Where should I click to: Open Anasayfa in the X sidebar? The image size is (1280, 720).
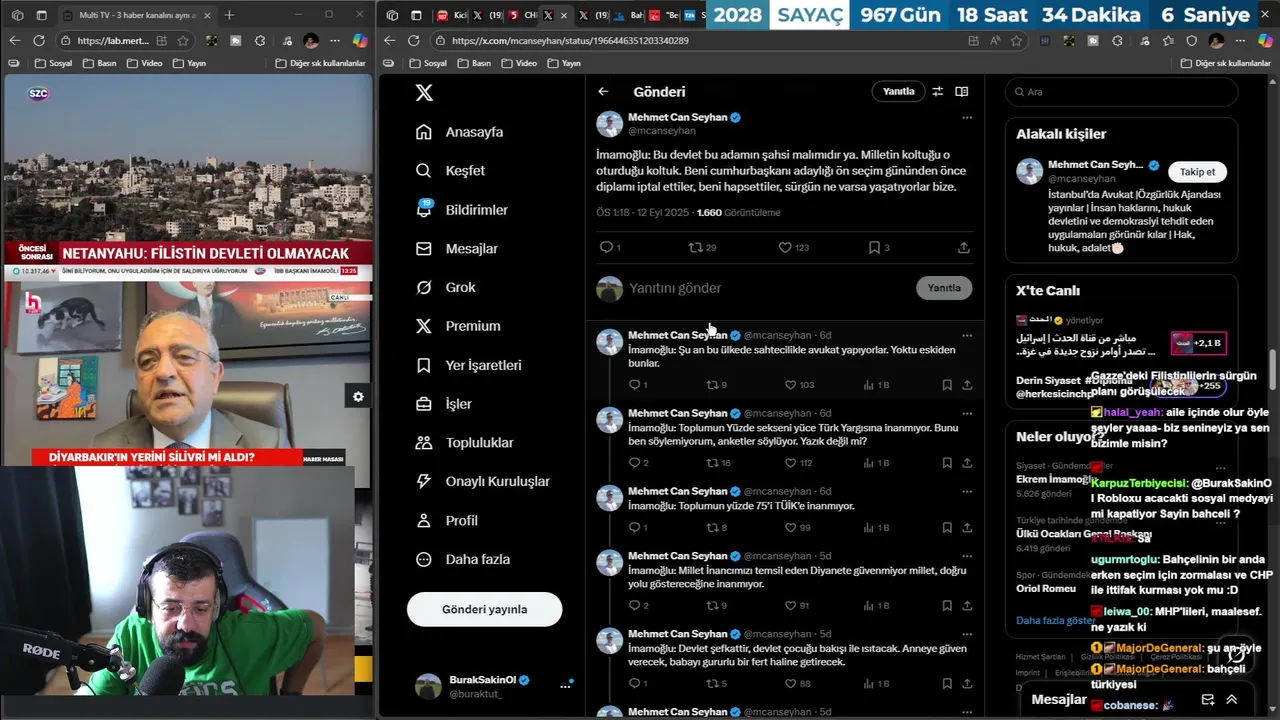(x=459, y=132)
